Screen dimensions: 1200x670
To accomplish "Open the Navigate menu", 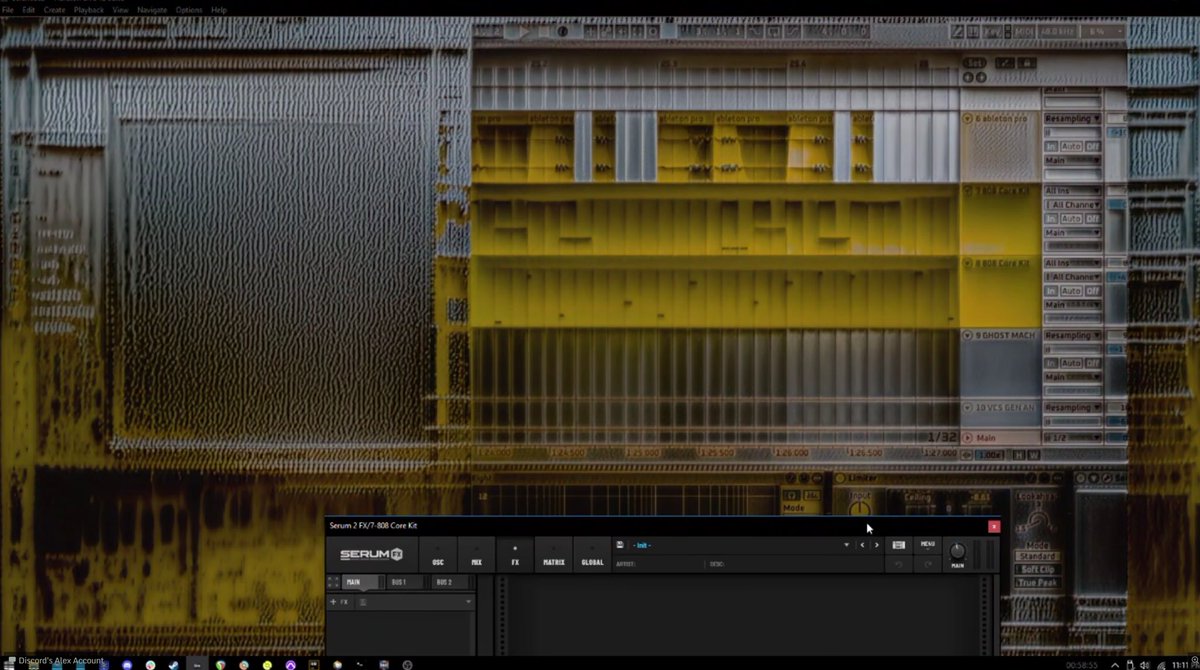I will point(152,9).
